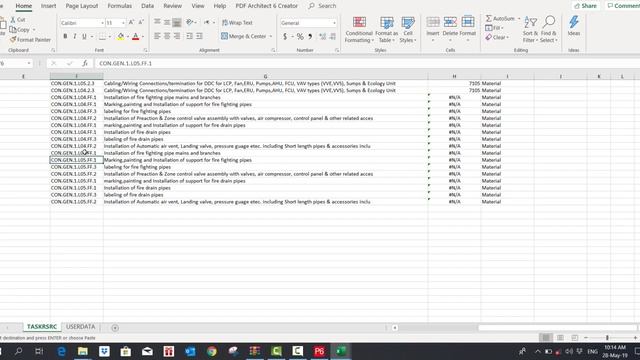Screen dimensions: 640x360
Task: Apply the fill color bucket
Action: [x=120, y=36]
